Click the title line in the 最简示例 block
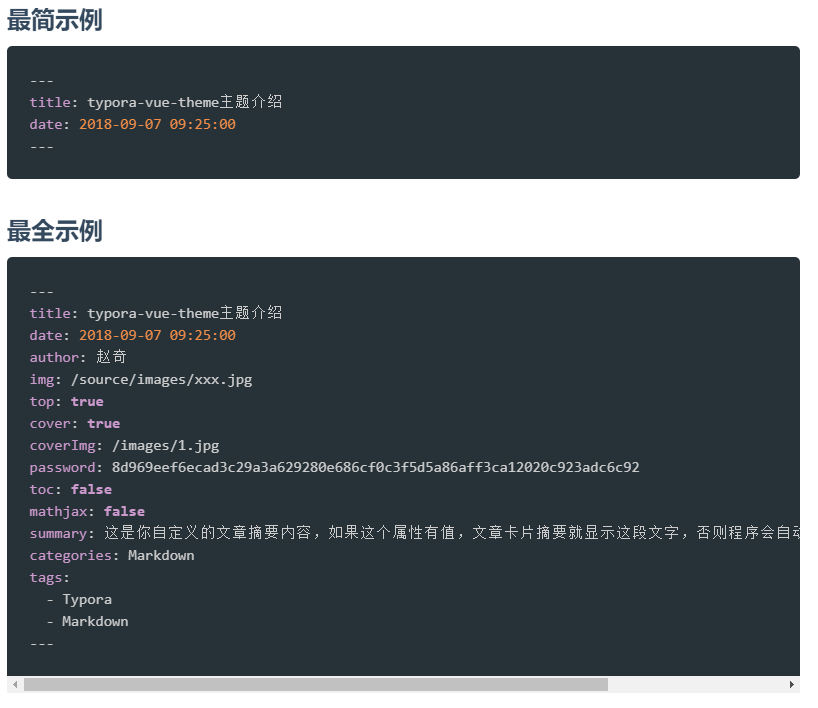 click(155, 102)
